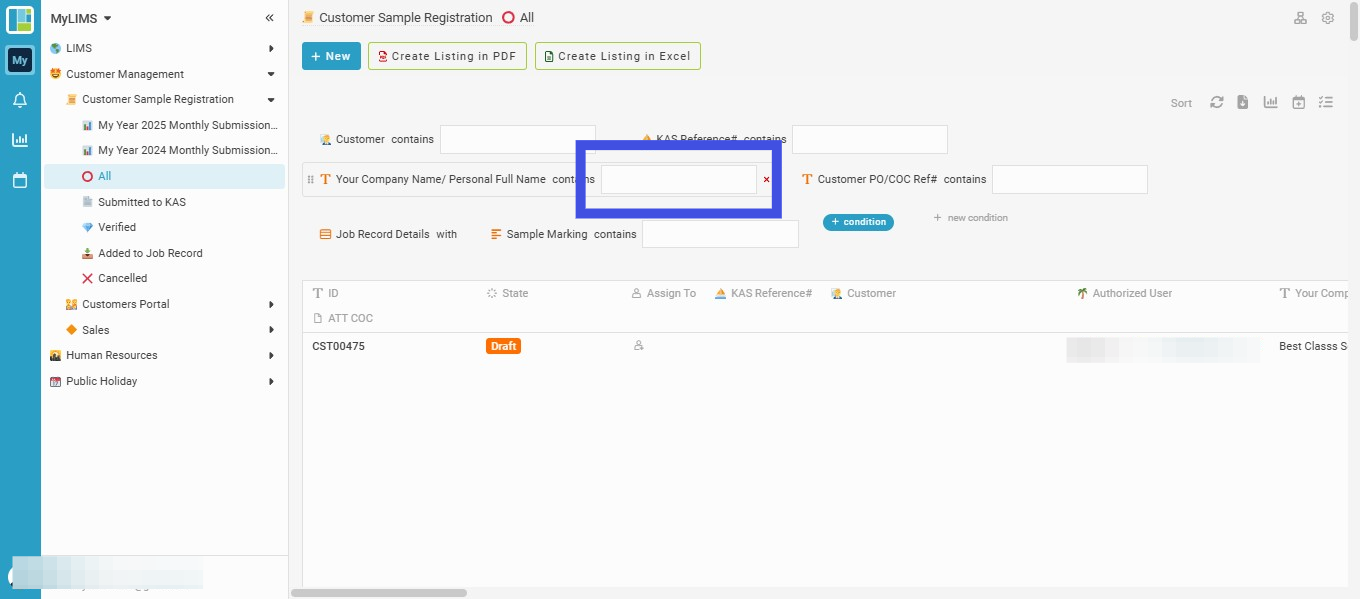Viewport: 1360px width, 599px height.
Task: Click the blue + condition button
Action: (x=858, y=222)
